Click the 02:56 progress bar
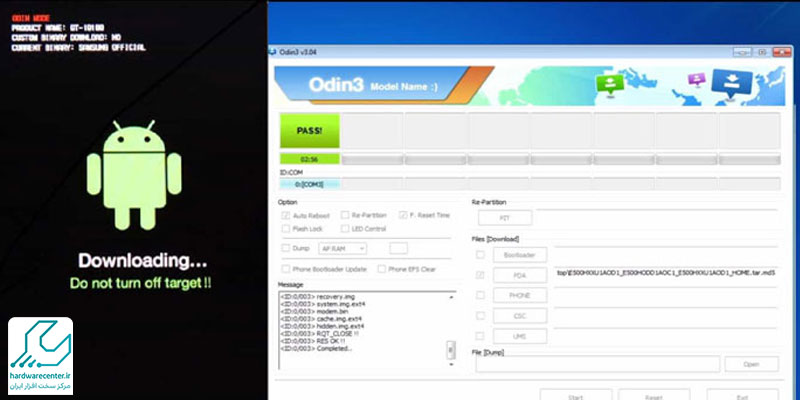Viewport: 800px width, 400px height. [310, 159]
